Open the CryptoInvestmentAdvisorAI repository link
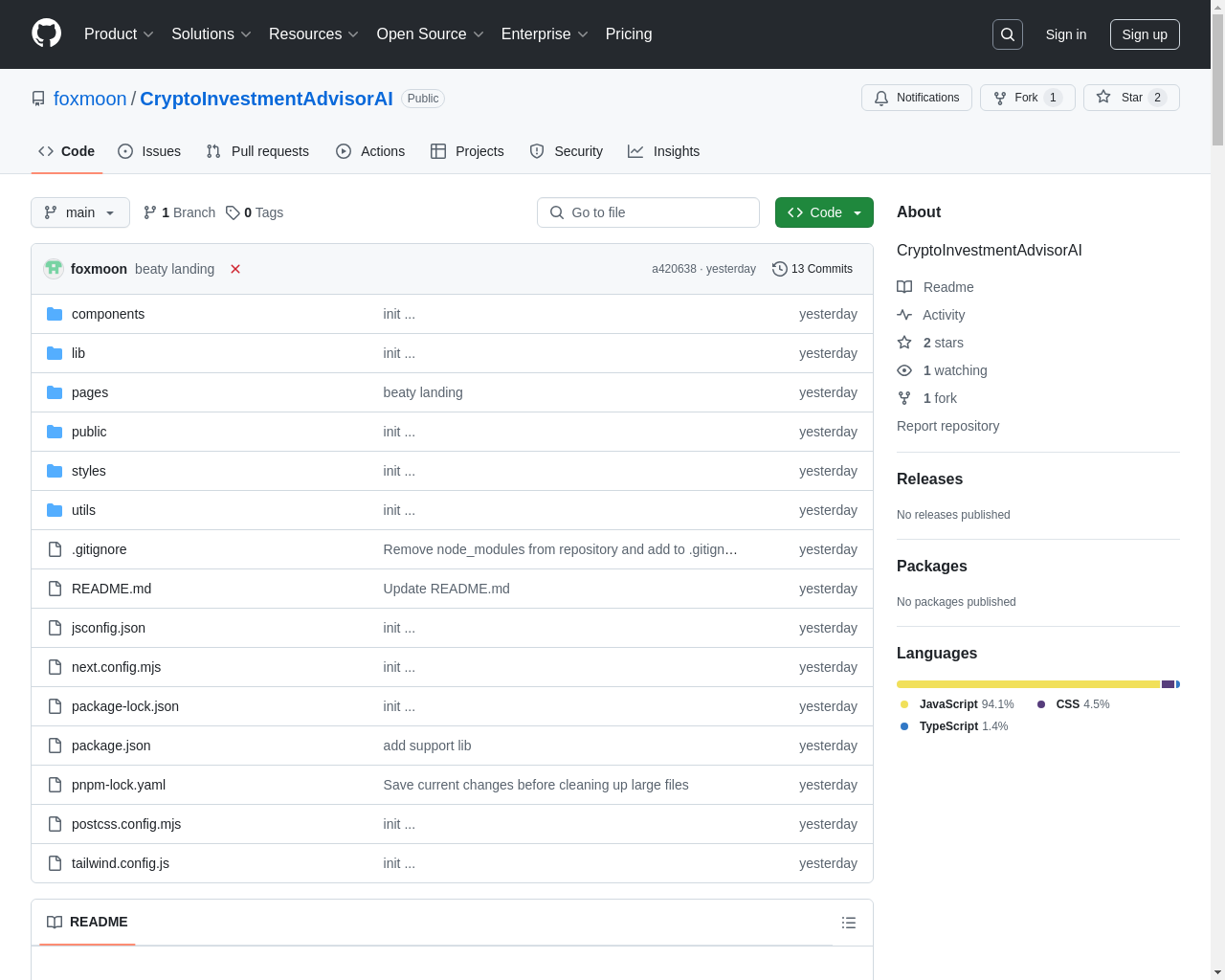The width and height of the screenshot is (1225, 980). click(266, 99)
